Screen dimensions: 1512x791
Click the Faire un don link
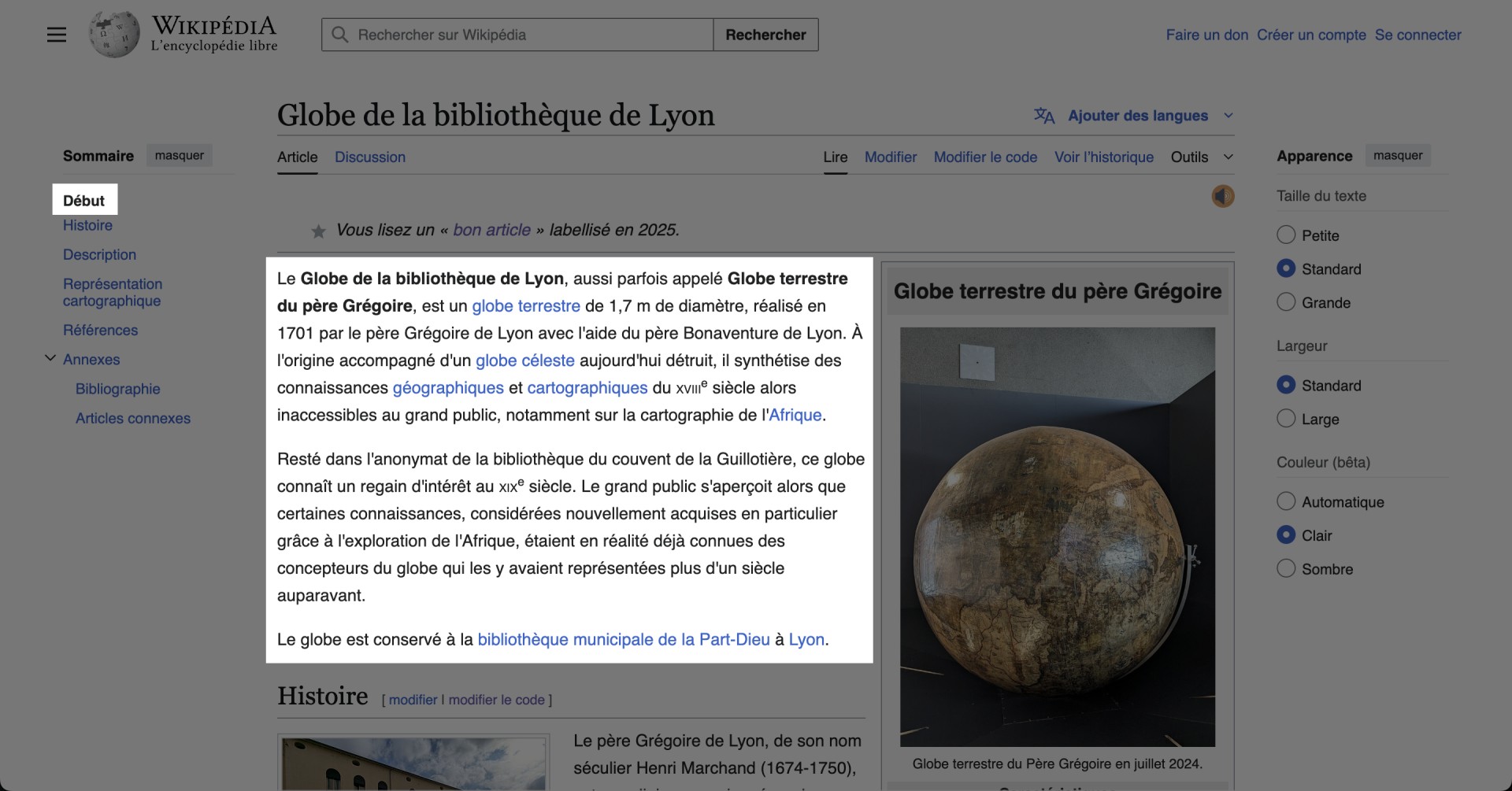(x=1206, y=35)
